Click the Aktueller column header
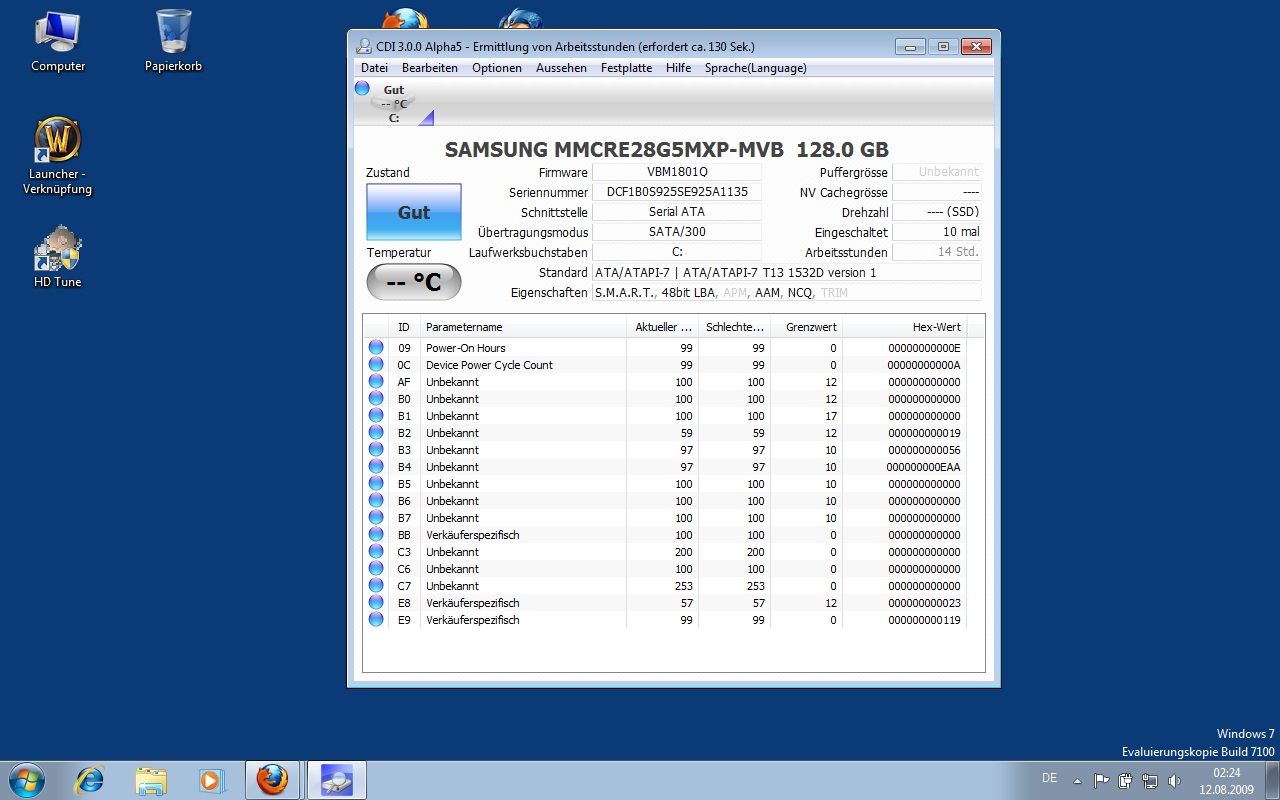Viewport: 1280px width, 800px height. click(663, 327)
